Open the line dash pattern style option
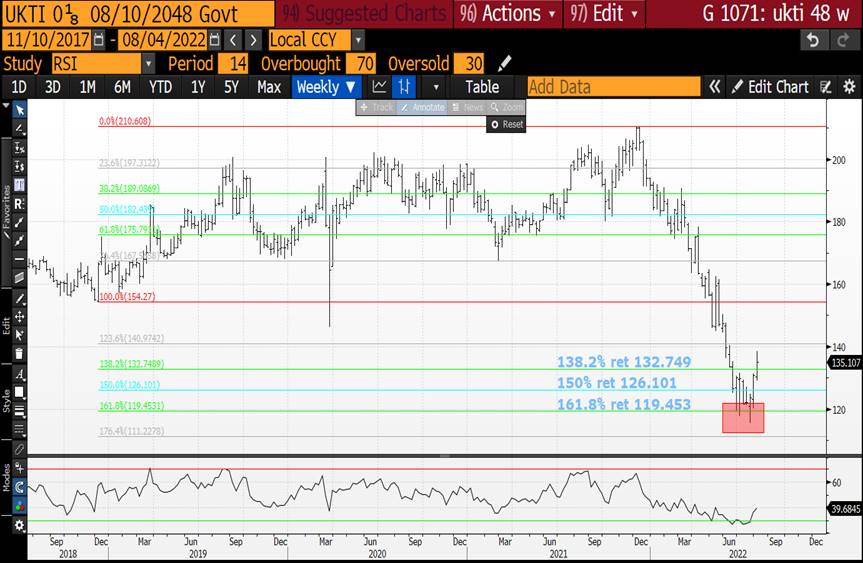Viewport: 863px width, 563px height. click(x=19, y=429)
